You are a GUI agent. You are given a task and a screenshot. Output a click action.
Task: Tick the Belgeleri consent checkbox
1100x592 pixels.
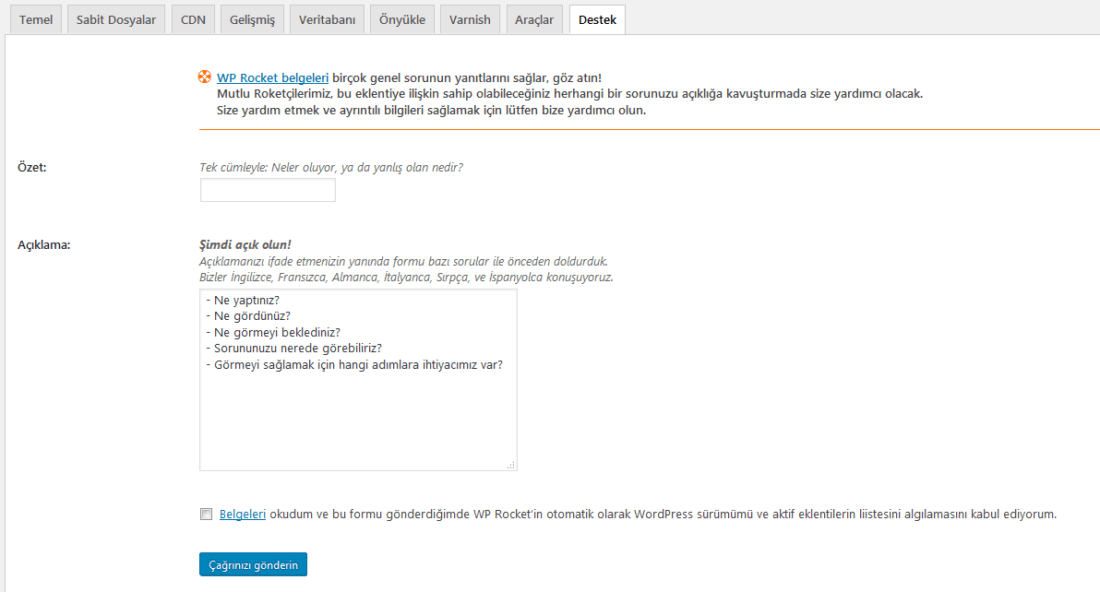206,514
